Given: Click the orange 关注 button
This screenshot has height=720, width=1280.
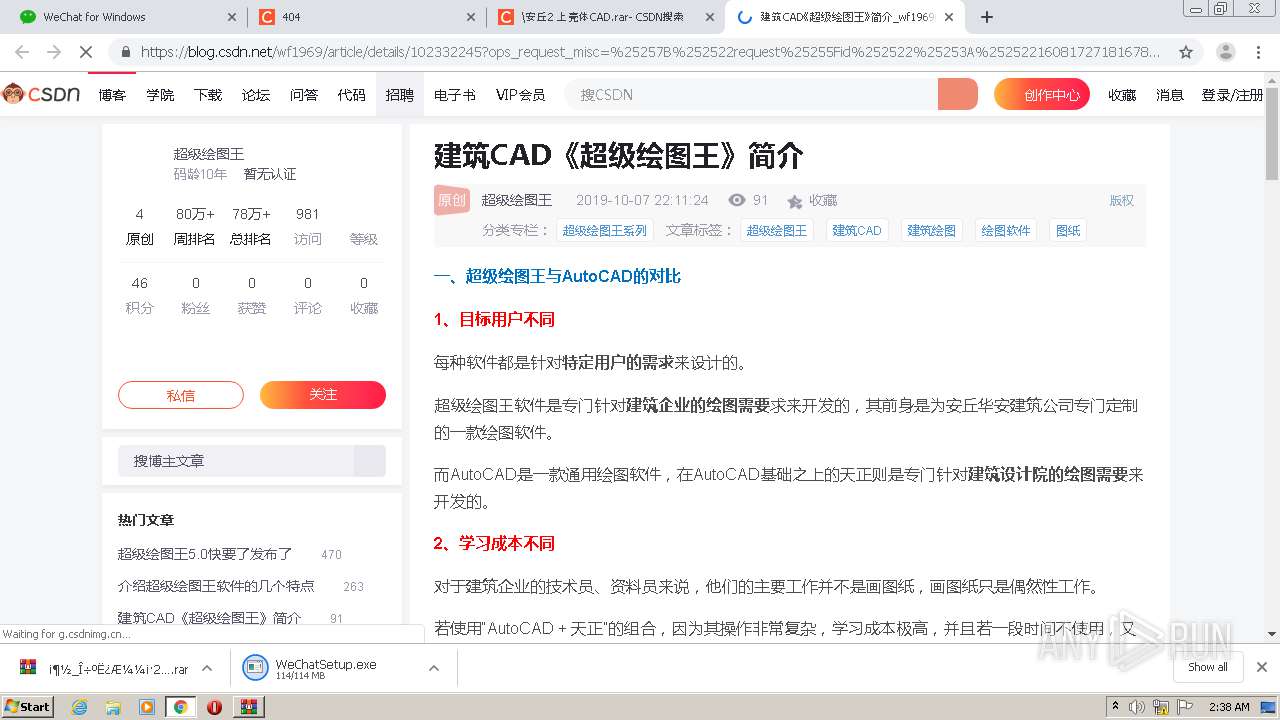Looking at the screenshot, I should tap(323, 395).
